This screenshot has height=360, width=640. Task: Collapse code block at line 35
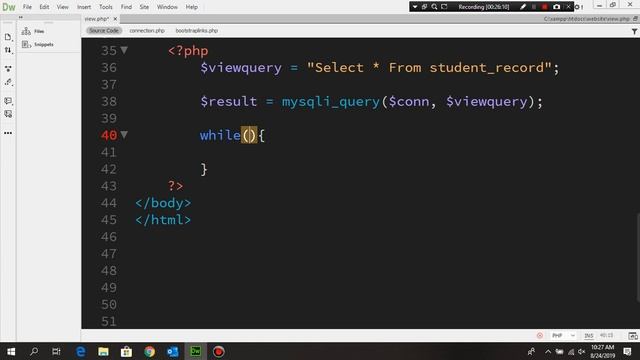click(x=124, y=50)
